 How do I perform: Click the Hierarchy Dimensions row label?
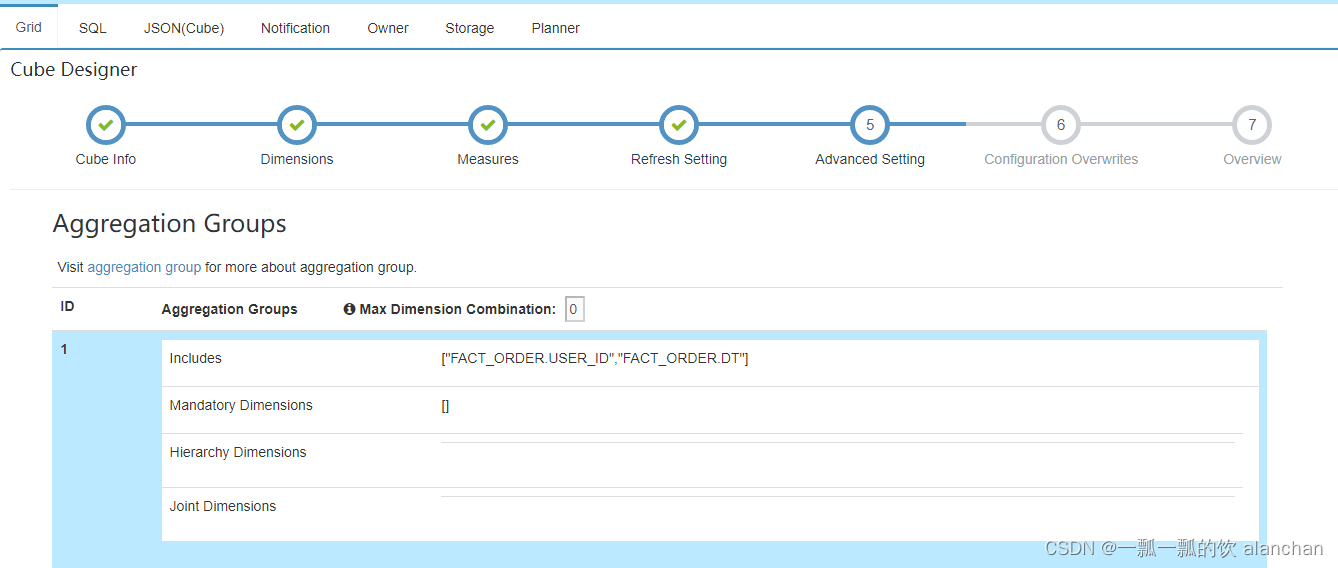[238, 452]
